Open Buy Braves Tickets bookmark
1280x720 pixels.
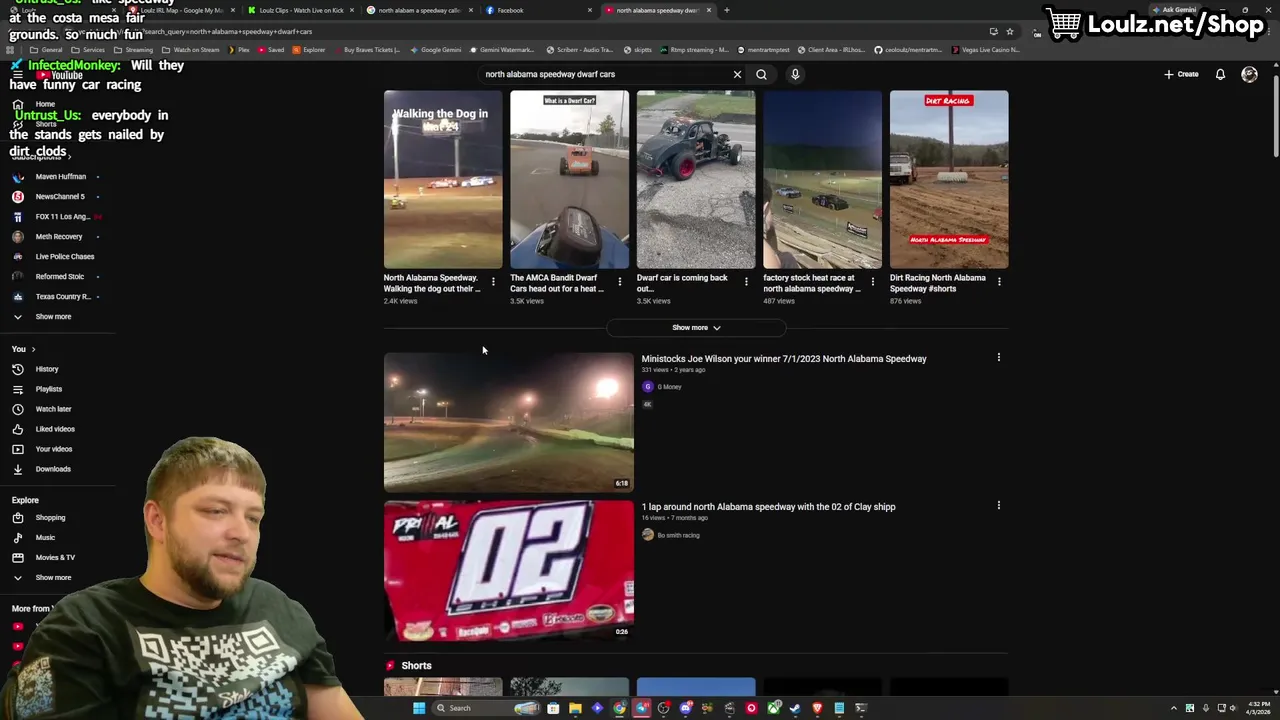(x=367, y=50)
